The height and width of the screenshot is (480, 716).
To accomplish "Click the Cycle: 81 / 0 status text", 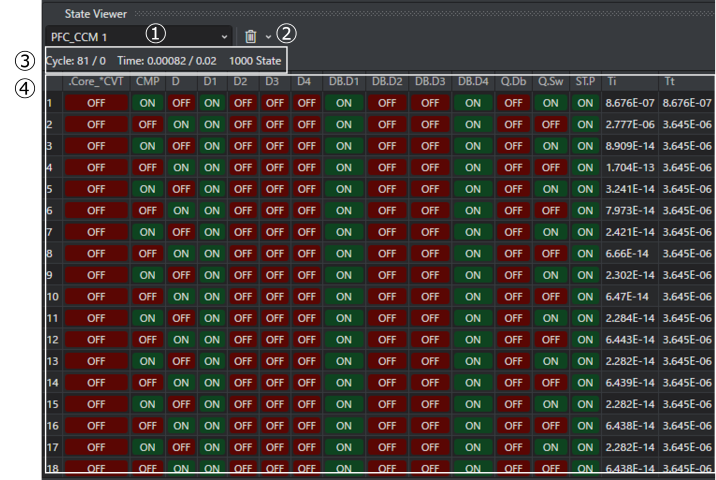I will point(76,61).
